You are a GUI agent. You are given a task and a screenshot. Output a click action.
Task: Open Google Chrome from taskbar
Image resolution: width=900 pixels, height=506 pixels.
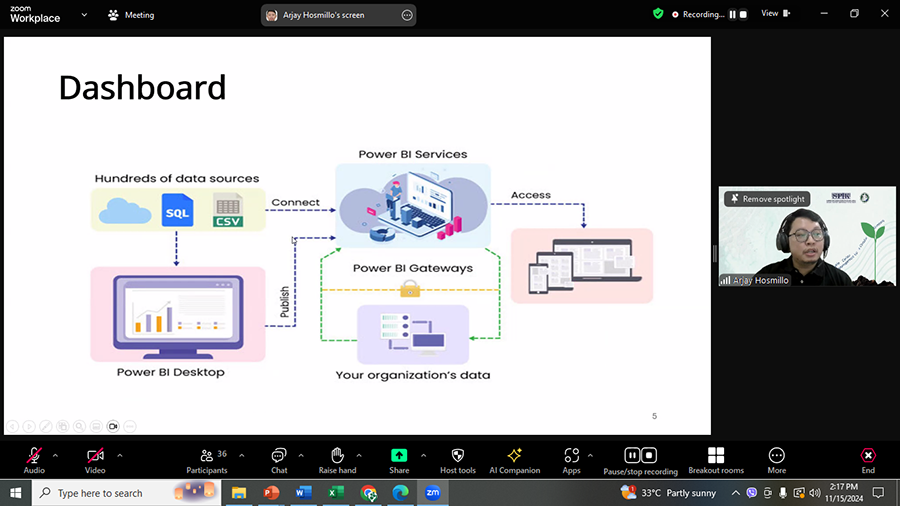coord(368,493)
